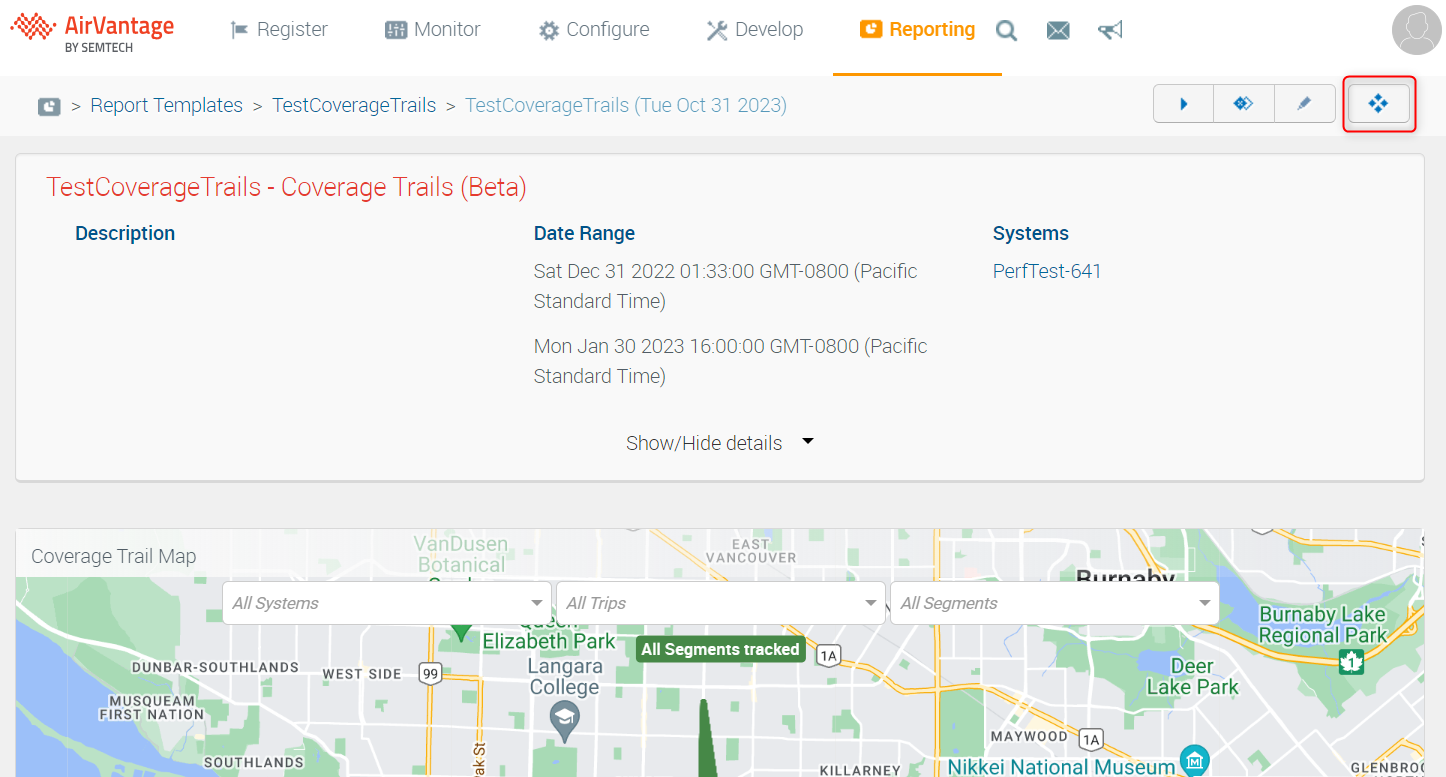Open the envelope messages icon
Screen dimensions: 1446x777
click(1058, 31)
